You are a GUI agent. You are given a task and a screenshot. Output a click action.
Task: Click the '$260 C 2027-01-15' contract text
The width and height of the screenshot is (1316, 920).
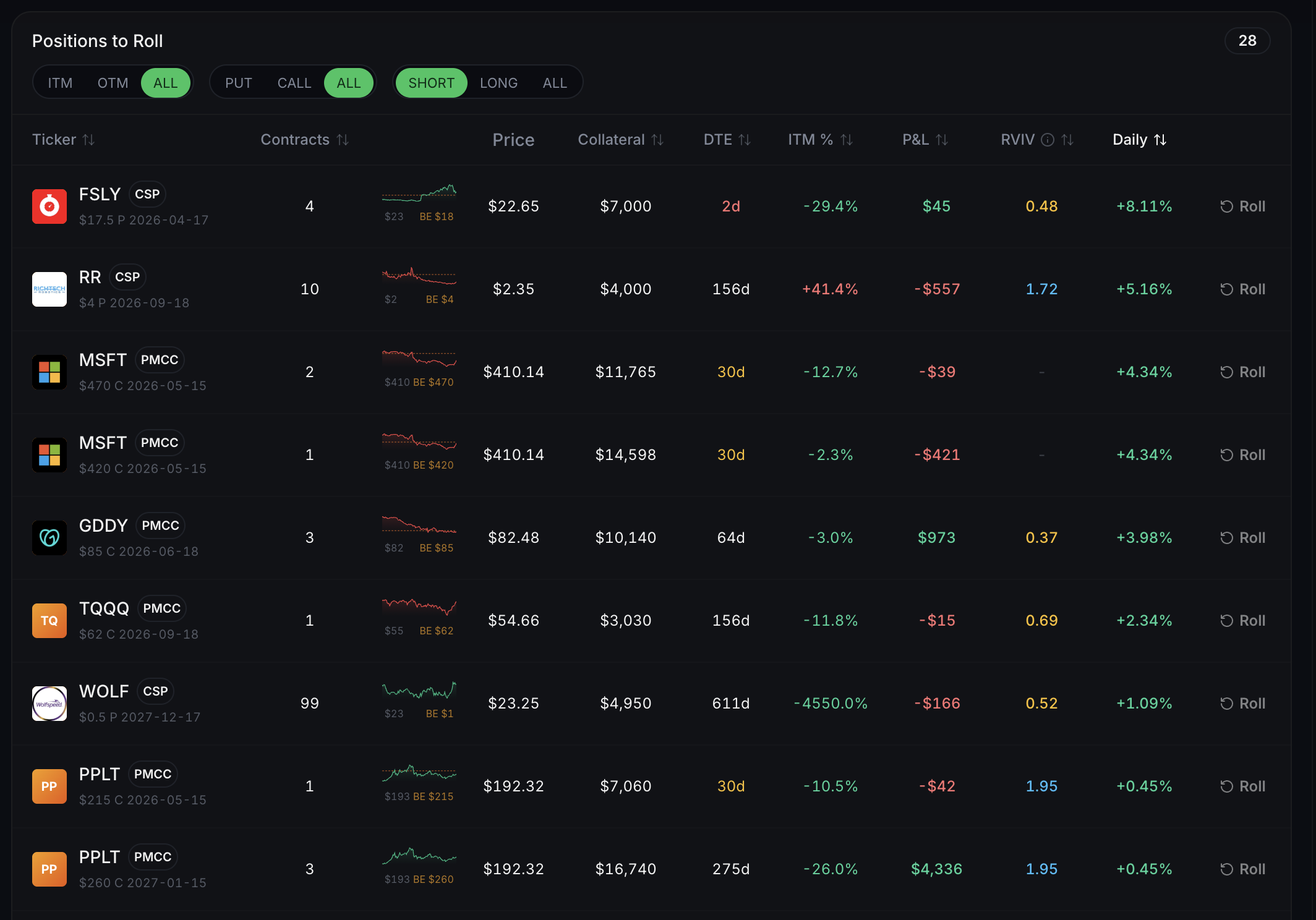click(x=143, y=883)
